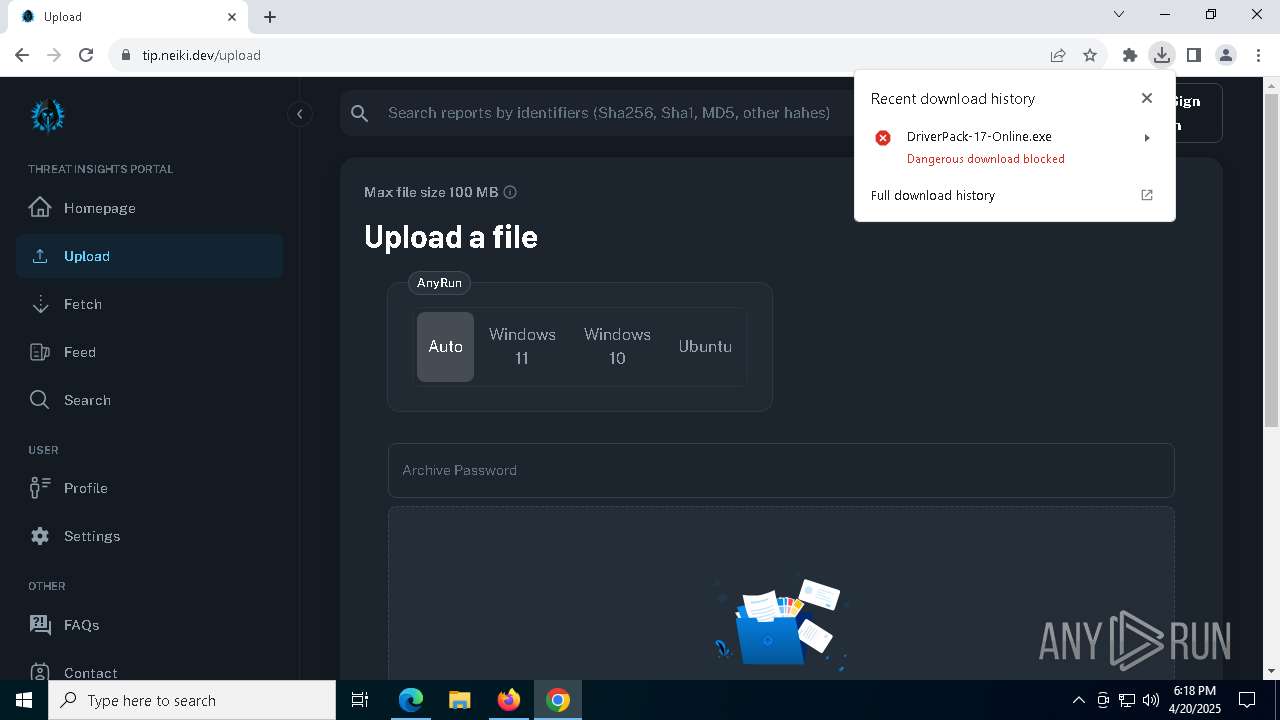
Task: Click the Threat Insights Portal logo
Action: pos(47,115)
